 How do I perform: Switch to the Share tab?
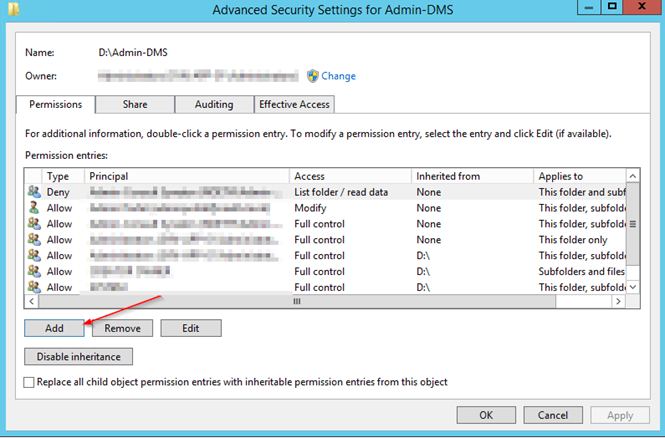(135, 104)
